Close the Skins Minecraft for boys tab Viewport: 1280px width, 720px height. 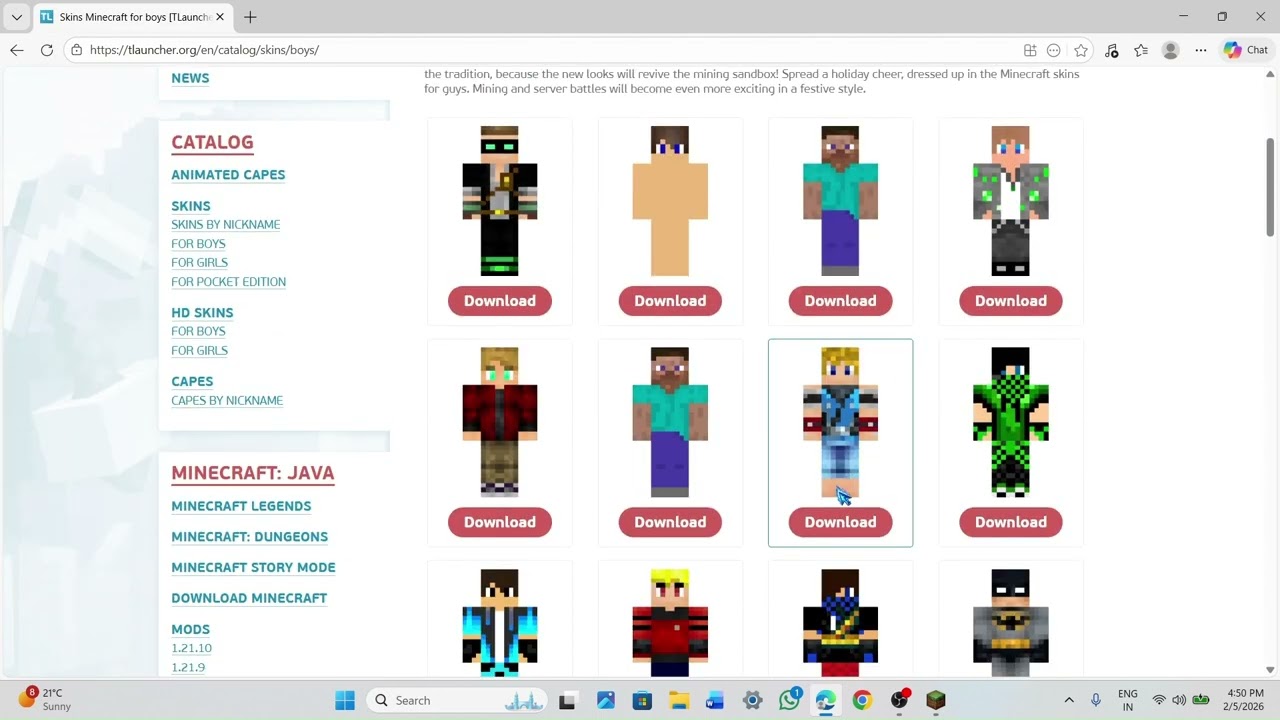[x=220, y=17]
